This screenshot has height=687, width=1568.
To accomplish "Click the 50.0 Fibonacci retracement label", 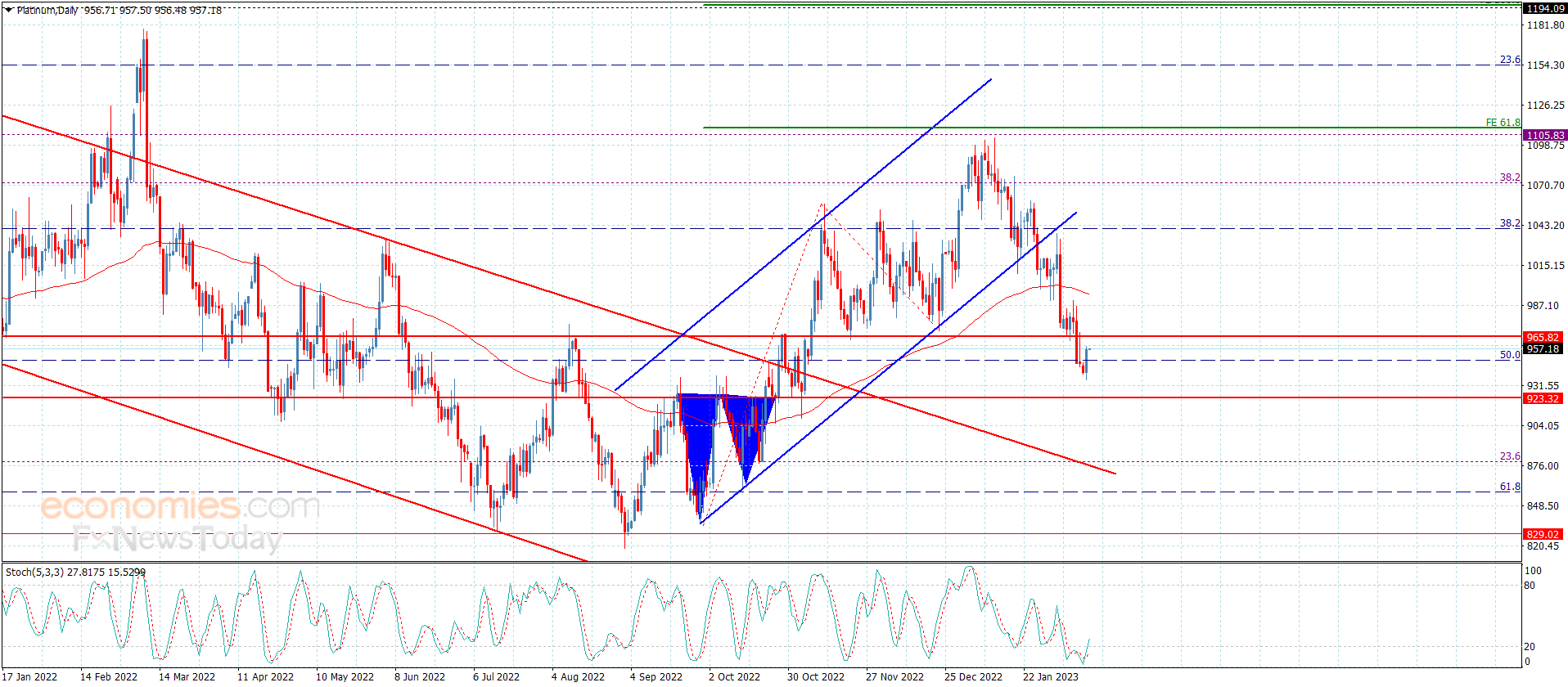I will (1510, 355).
